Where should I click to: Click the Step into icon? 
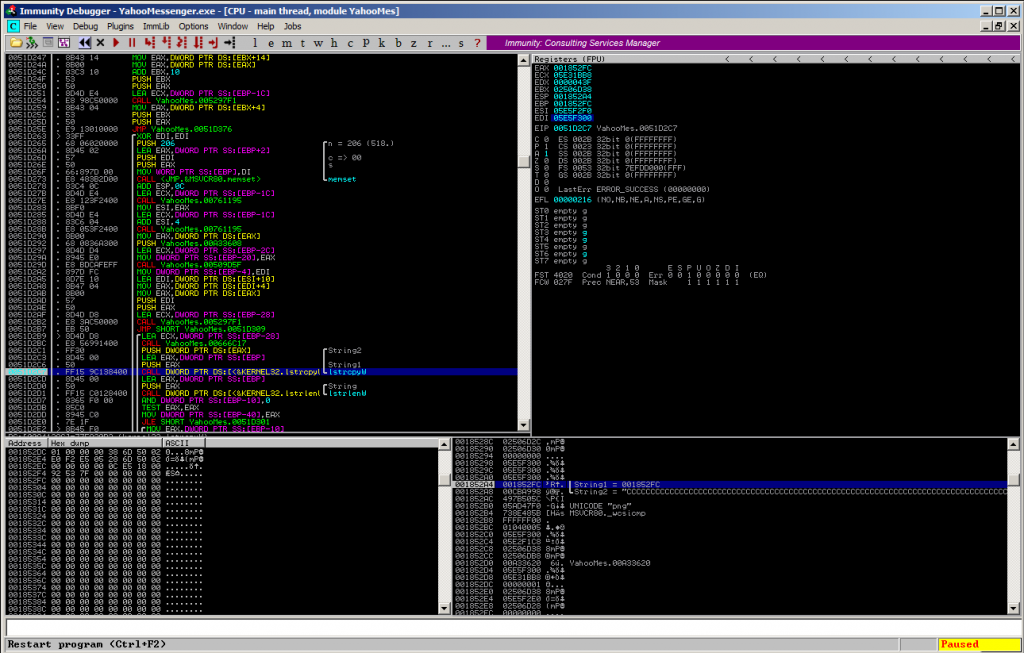(x=150, y=43)
